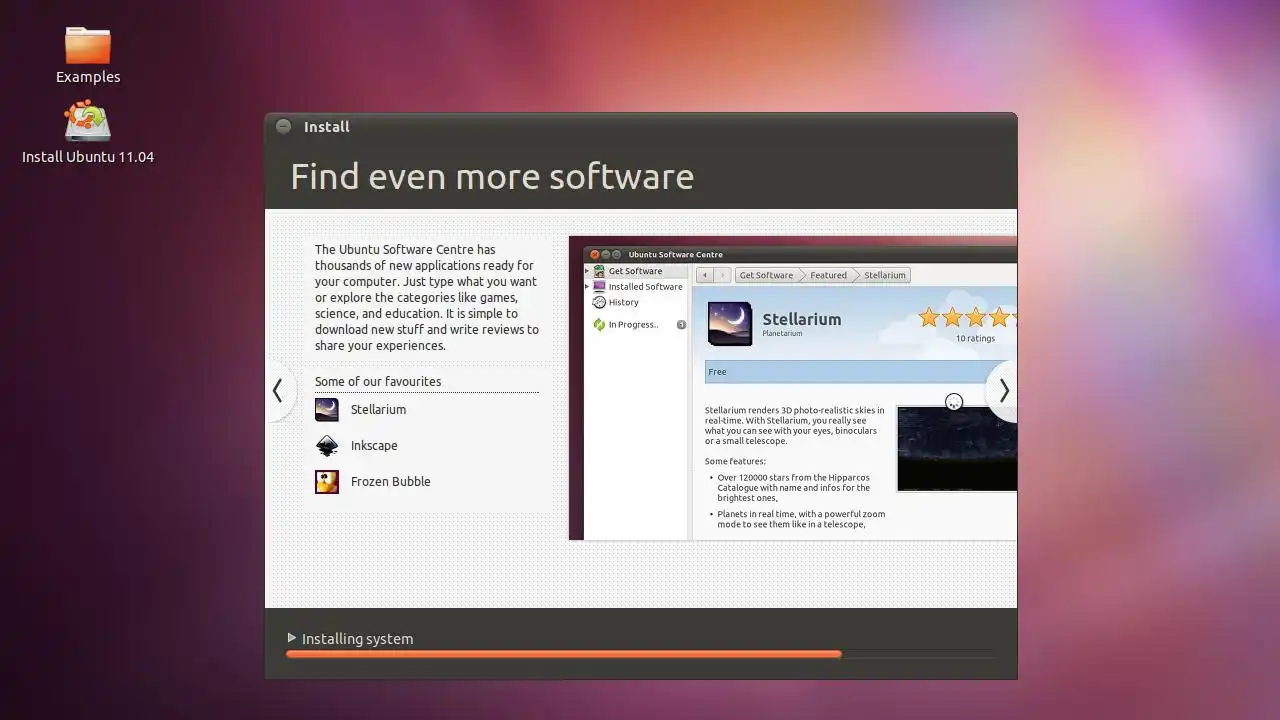
Task: Click the Frozen Bubble icon in favourites
Action: tap(327, 482)
